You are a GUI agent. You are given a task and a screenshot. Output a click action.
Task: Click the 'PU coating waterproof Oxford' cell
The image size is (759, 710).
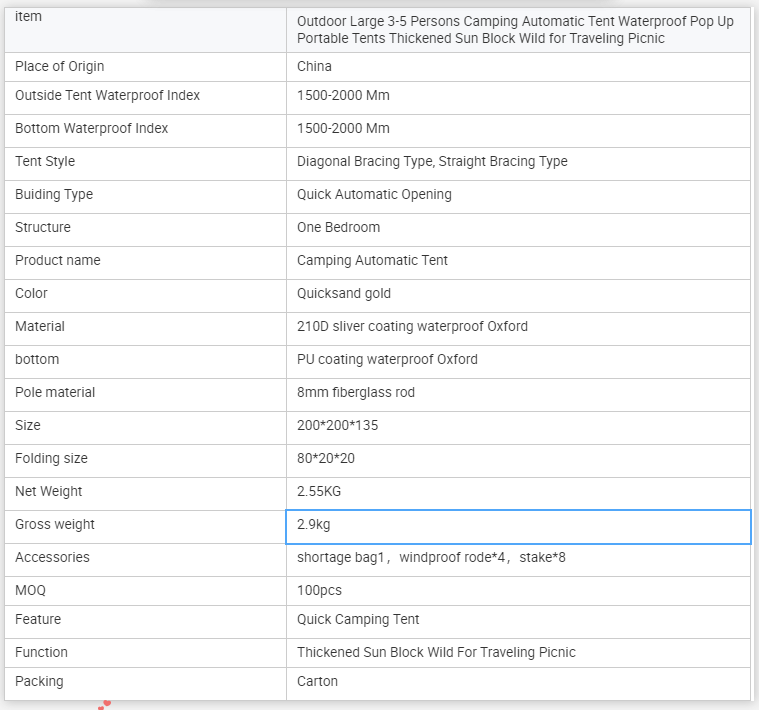click(x=387, y=360)
